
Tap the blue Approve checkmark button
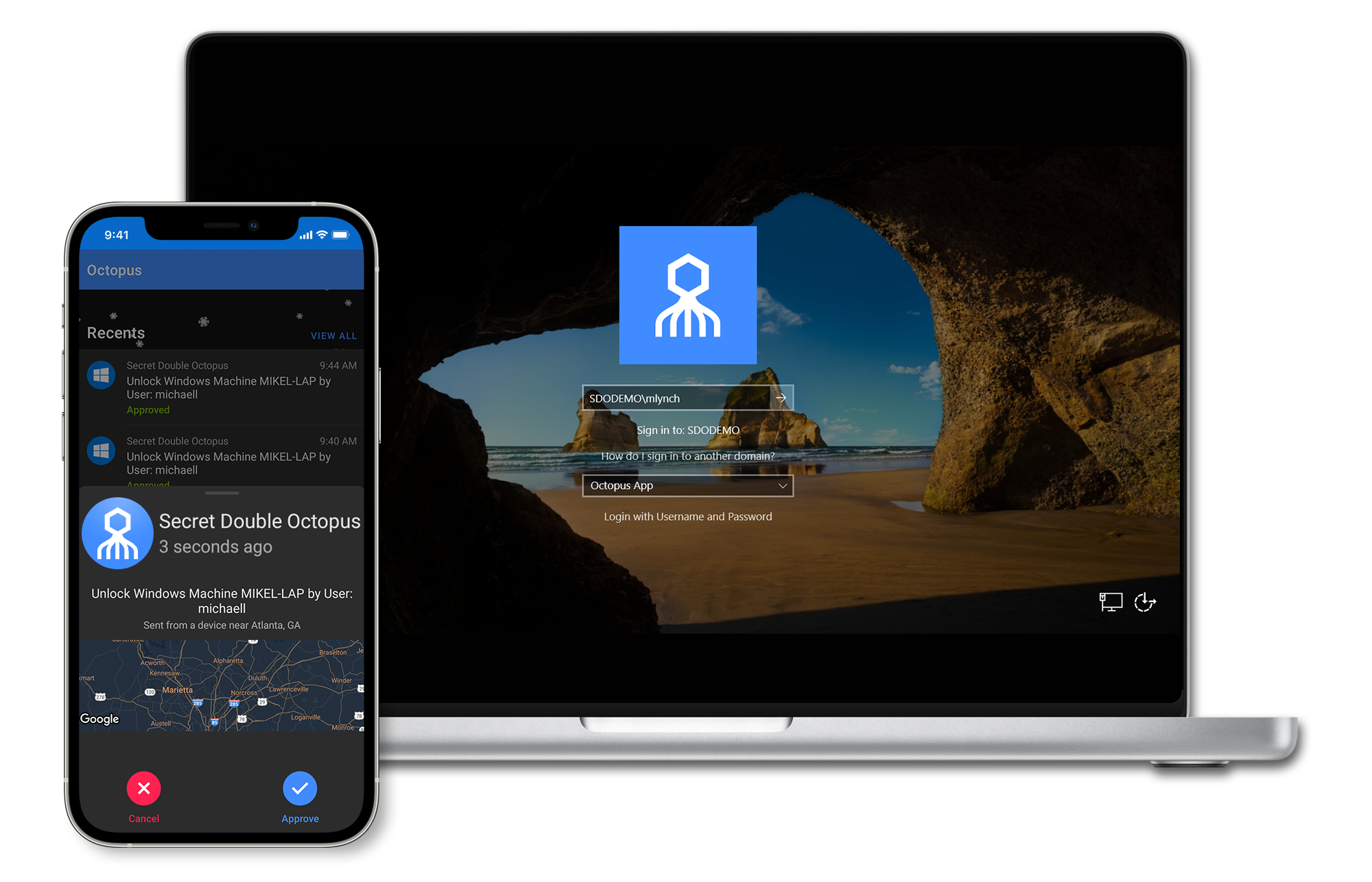[x=300, y=789]
